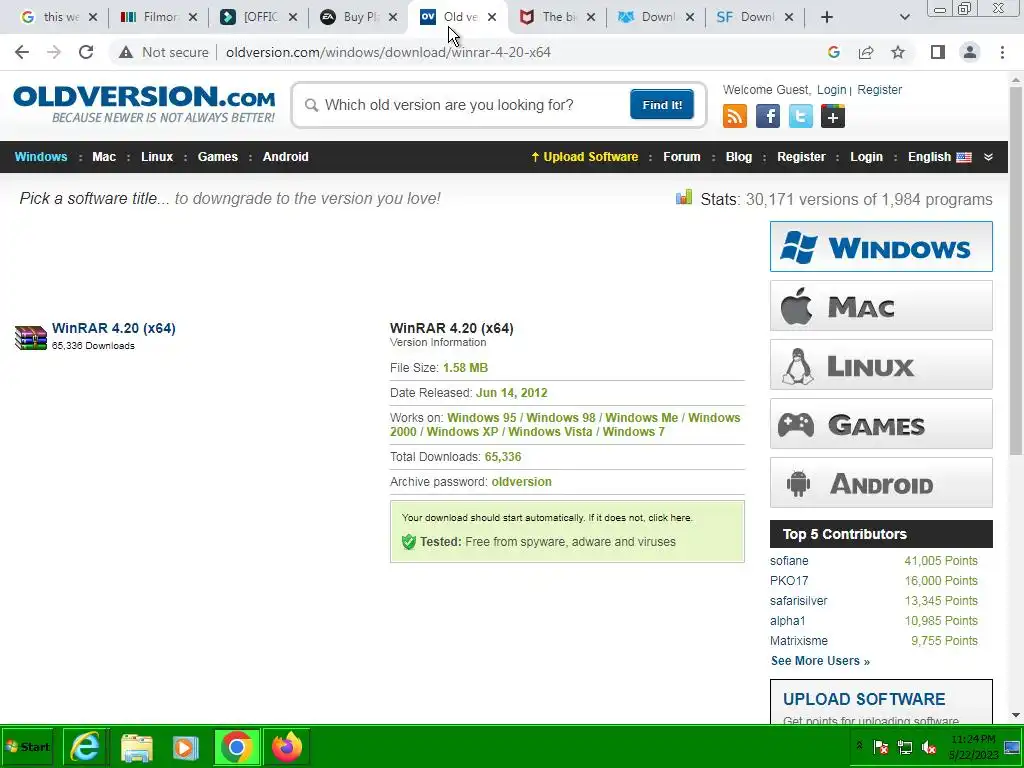The image size is (1024, 768).
Task: Open the Twitter icon
Action: [801, 116]
